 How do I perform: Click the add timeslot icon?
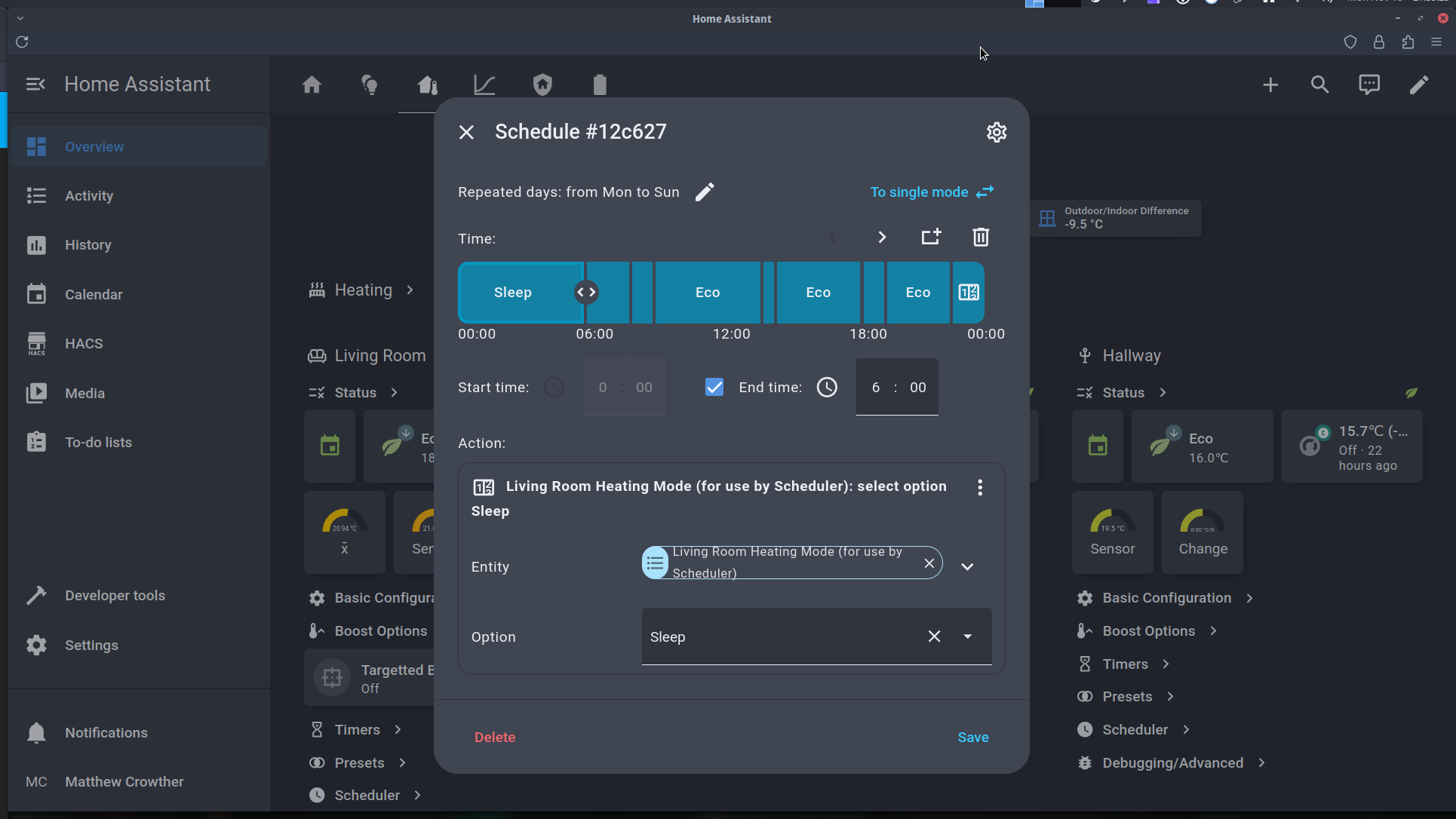pos(931,238)
